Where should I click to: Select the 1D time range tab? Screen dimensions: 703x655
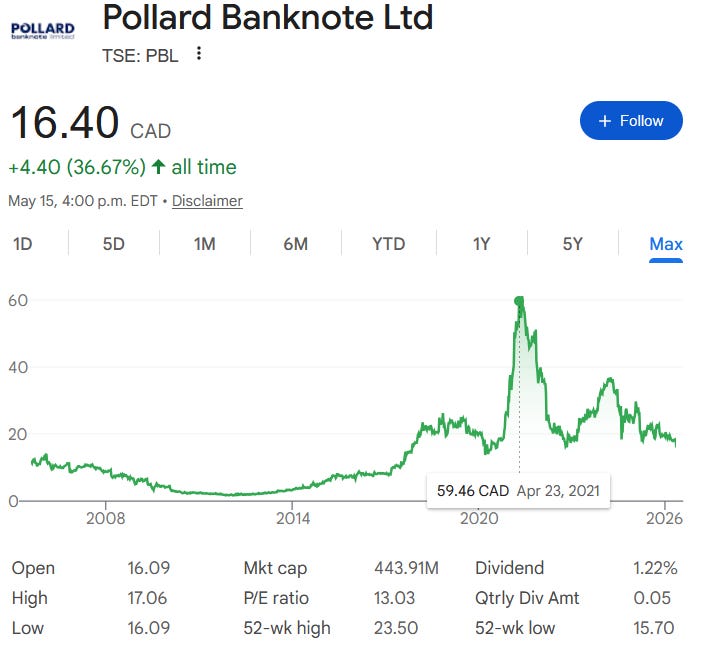tap(23, 244)
